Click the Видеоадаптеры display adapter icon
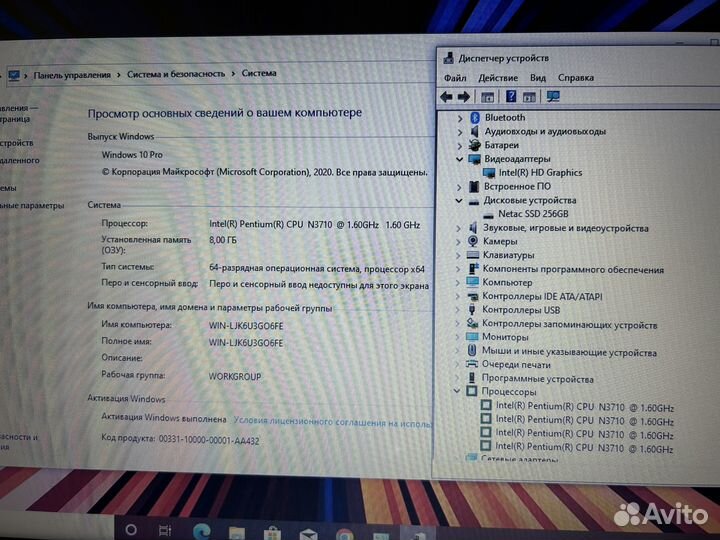Viewport: 720px width, 540px height. pyautogui.click(x=474, y=159)
